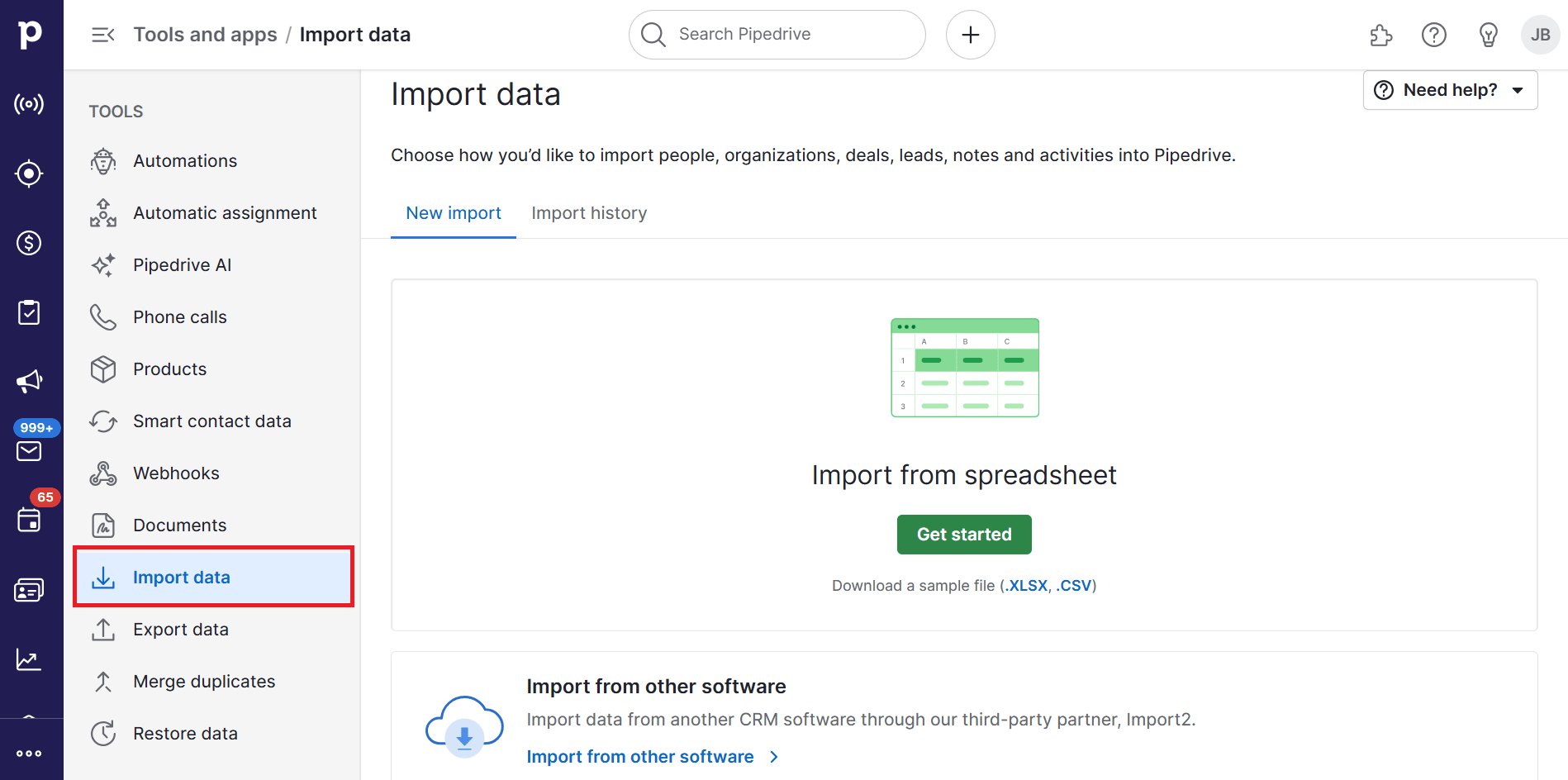Open Automations from the Tools list
Screen dimensions: 1568x780
185,160
